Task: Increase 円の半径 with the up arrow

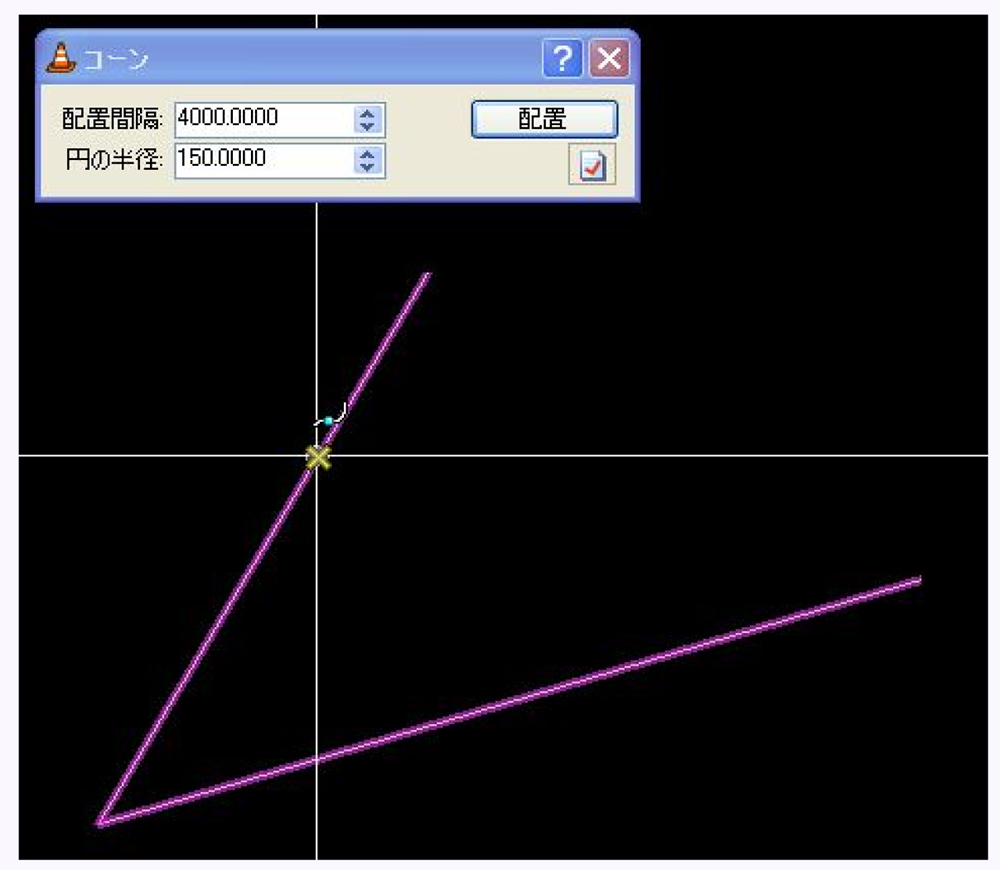Action: click(x=367, y=154)
